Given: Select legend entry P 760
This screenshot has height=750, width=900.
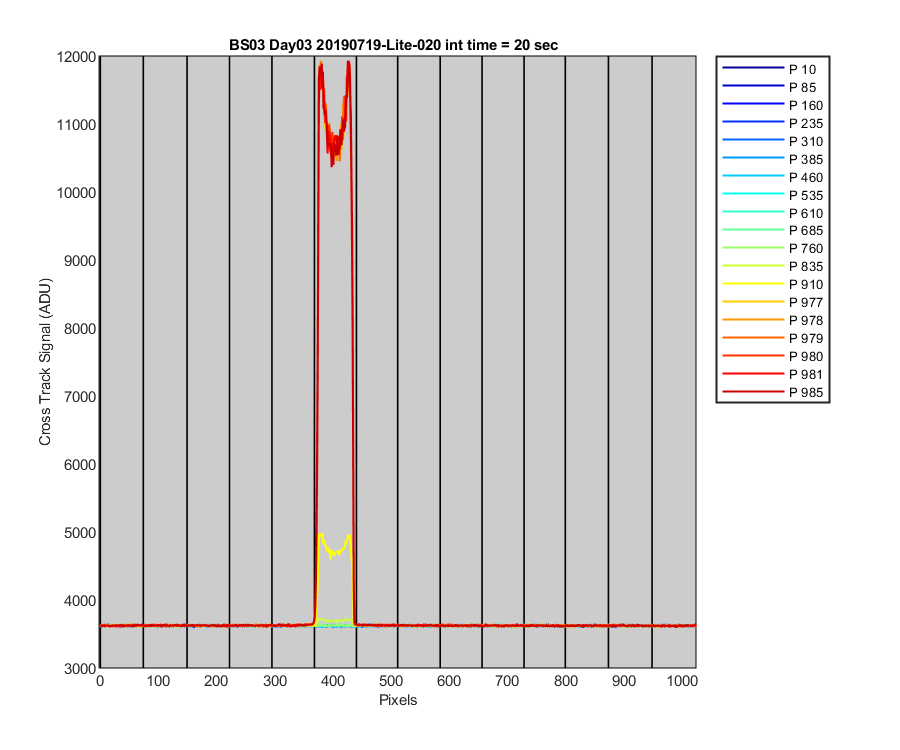Looking at the screenshot, I should click(773, 248).
